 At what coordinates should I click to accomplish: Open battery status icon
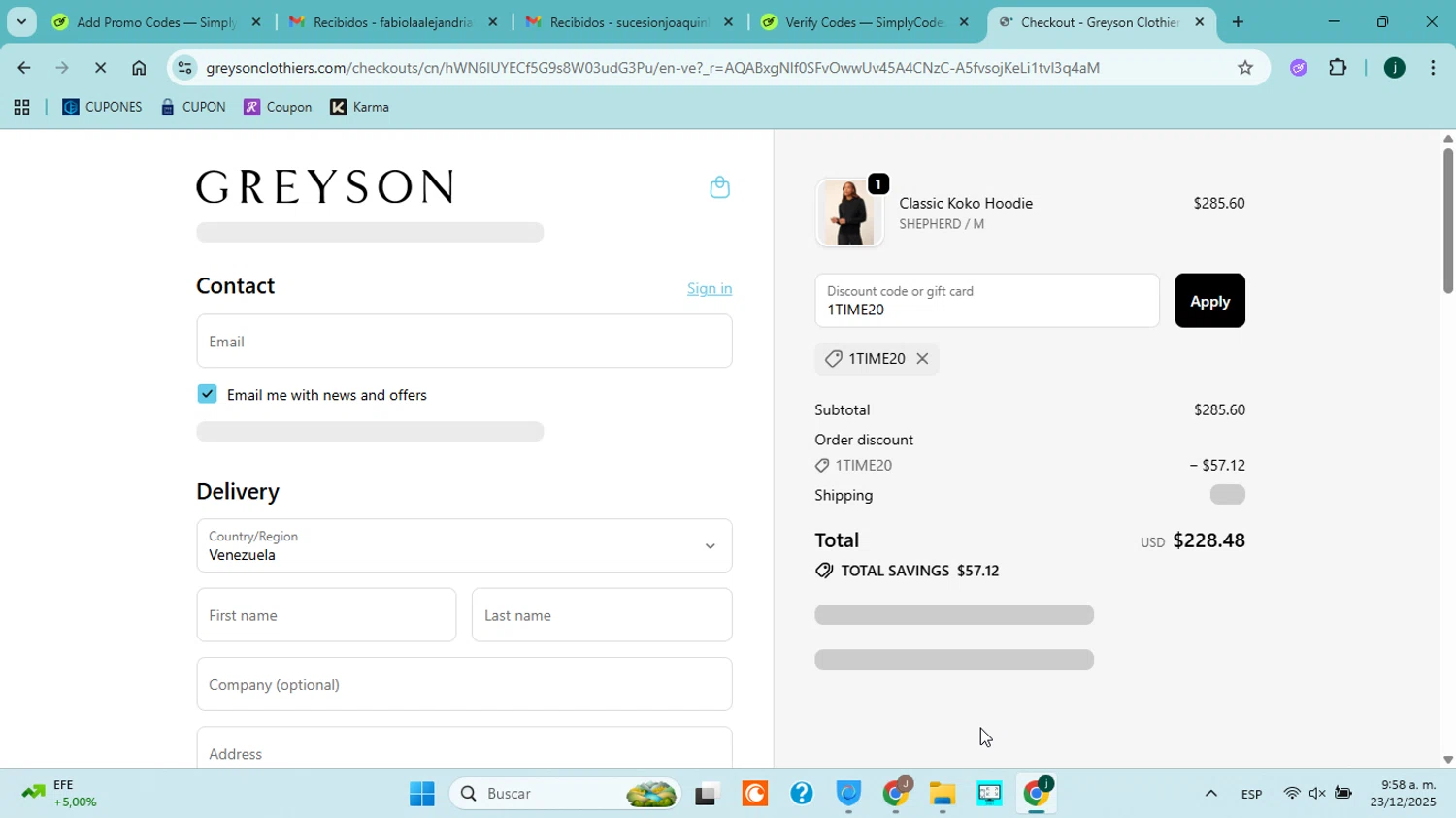click(x=1343, y=794)
